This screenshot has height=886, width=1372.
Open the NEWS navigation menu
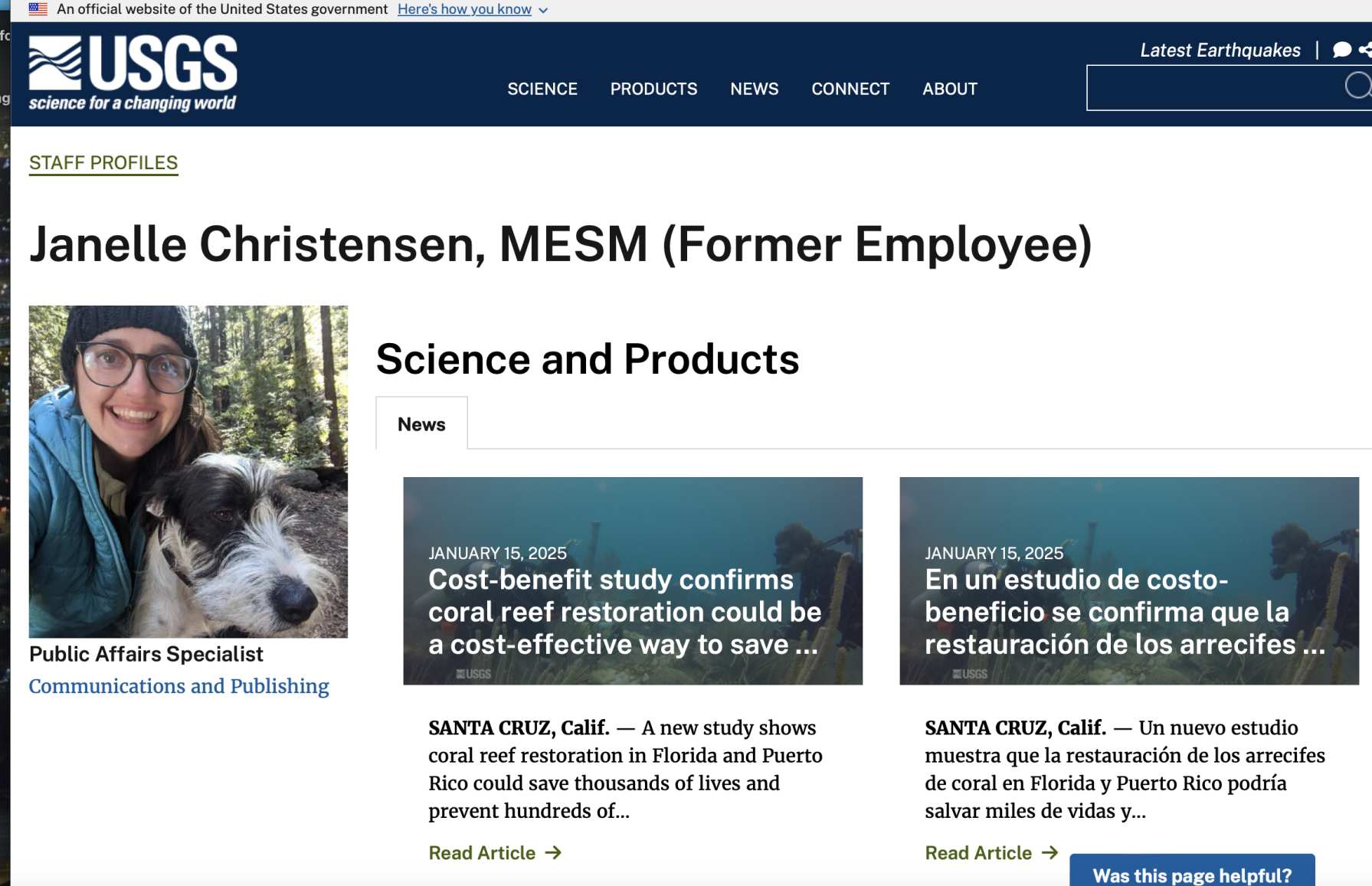pyautogui.click(x=754, y=89)
